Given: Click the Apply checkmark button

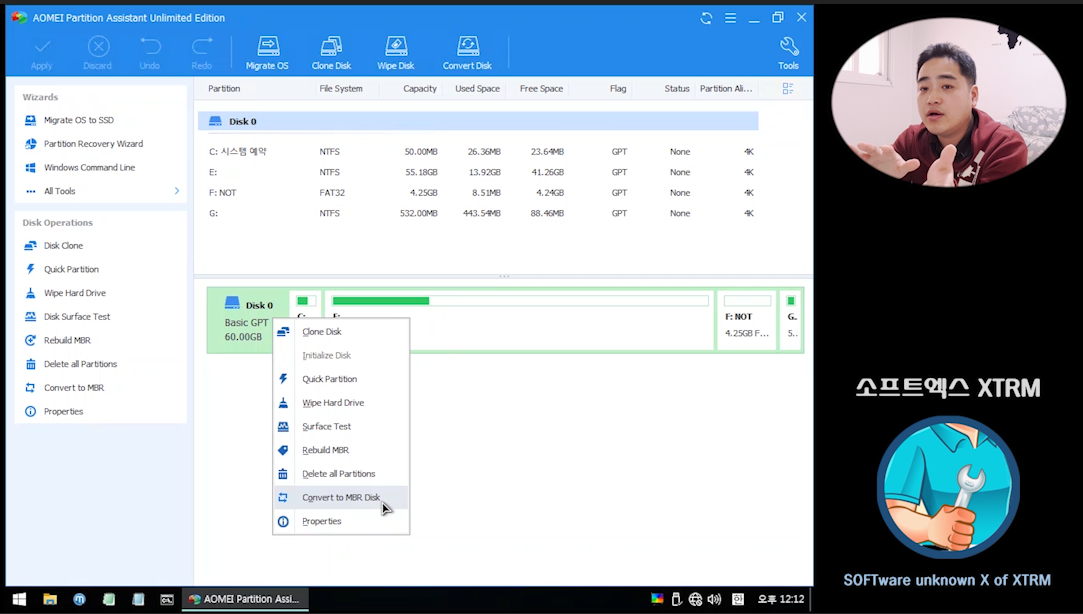Looking at the screenshot, I should [41, 53].
